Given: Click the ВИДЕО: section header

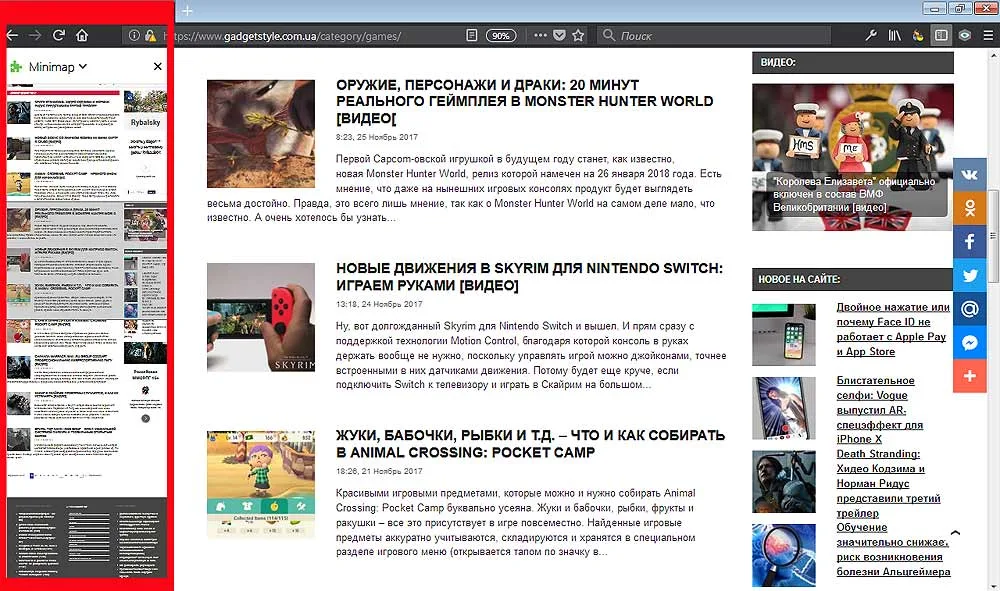Looking at the screenshot, I should [x=853, y=62].
